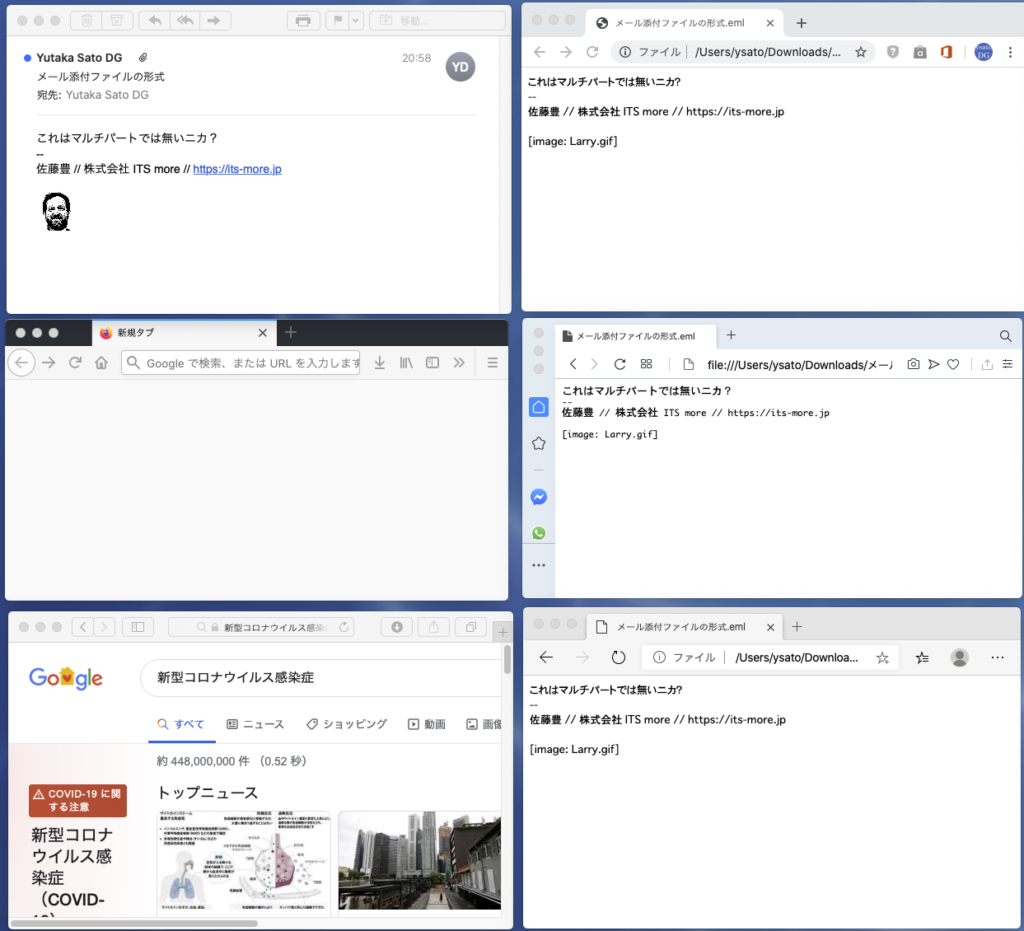The height and width of the screenshot is (931, 1024).
Task: Click Firefox home icon
Action: 101,363
